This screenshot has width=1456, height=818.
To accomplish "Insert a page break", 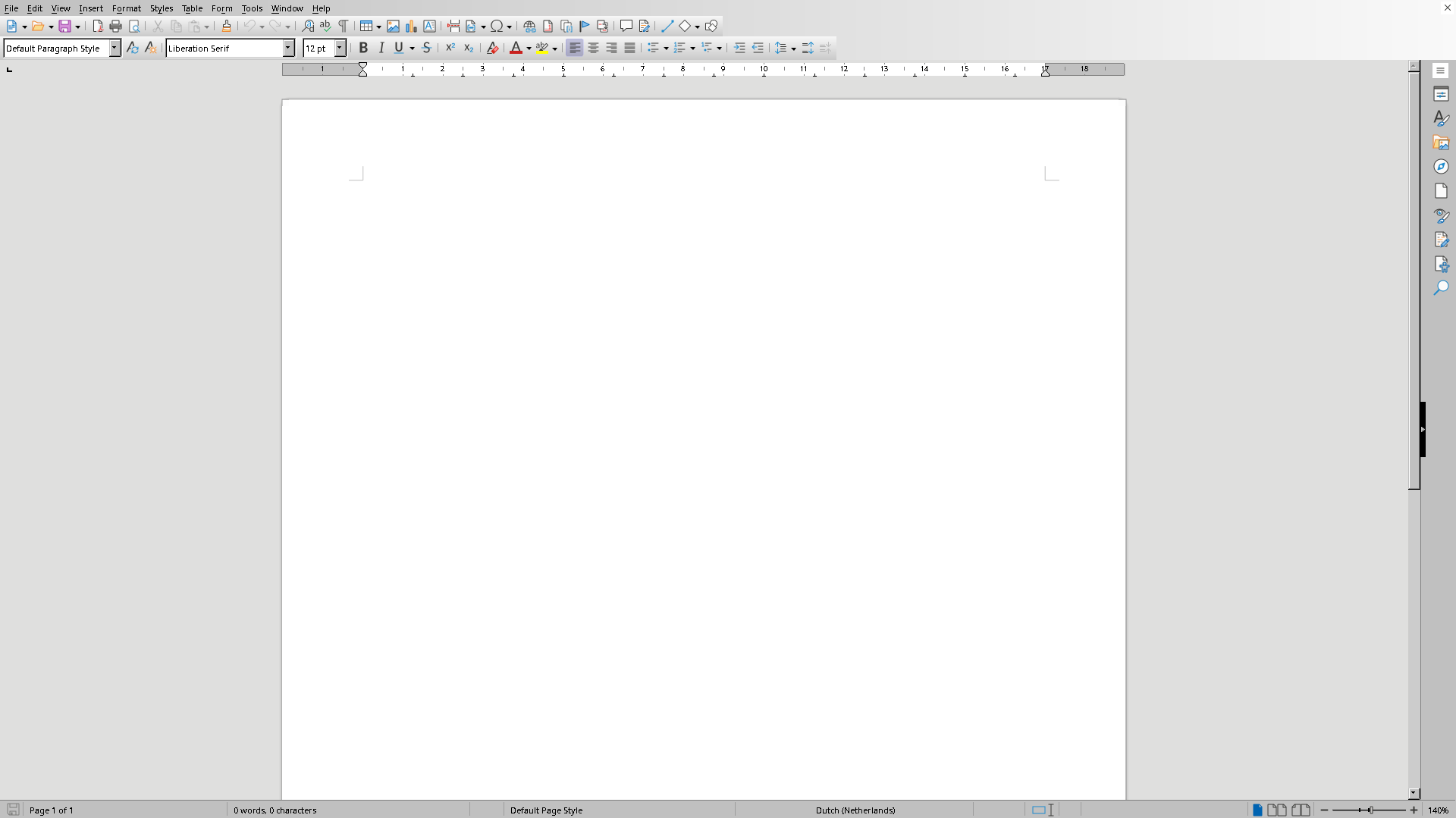I will (453, 27).
